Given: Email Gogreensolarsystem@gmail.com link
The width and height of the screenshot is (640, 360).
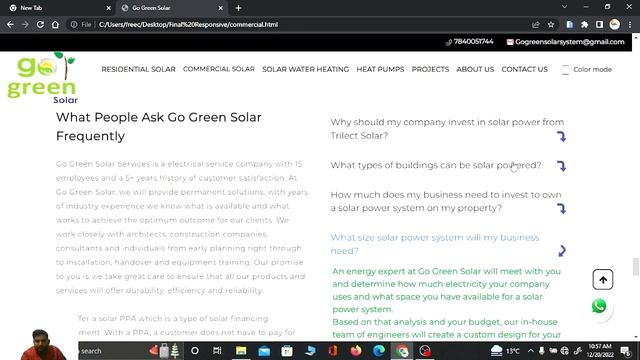Looking at the screenshot, I should click(570, 42).
